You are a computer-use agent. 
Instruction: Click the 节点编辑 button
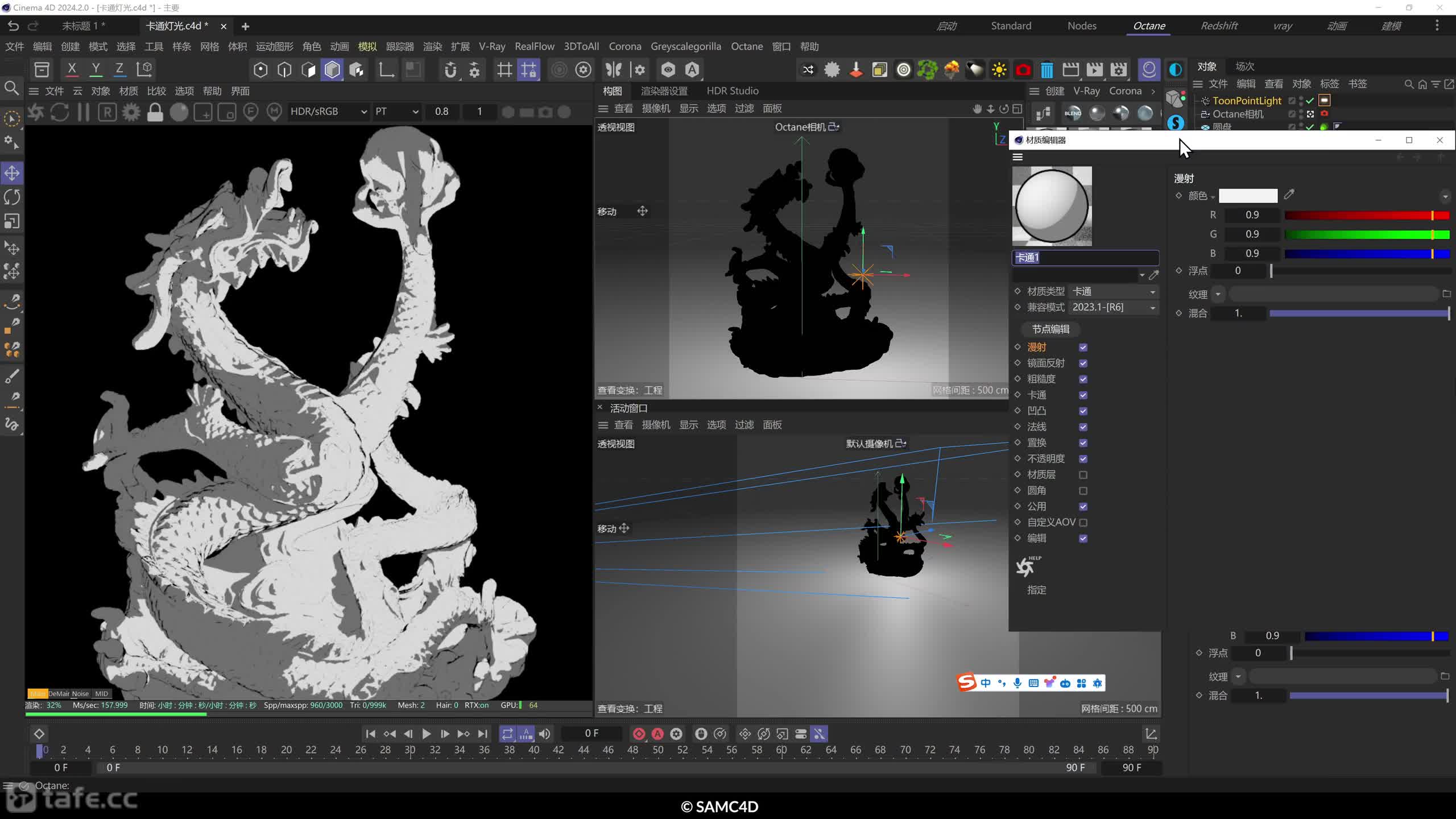pyautogui.click(x=1051, y=329)
